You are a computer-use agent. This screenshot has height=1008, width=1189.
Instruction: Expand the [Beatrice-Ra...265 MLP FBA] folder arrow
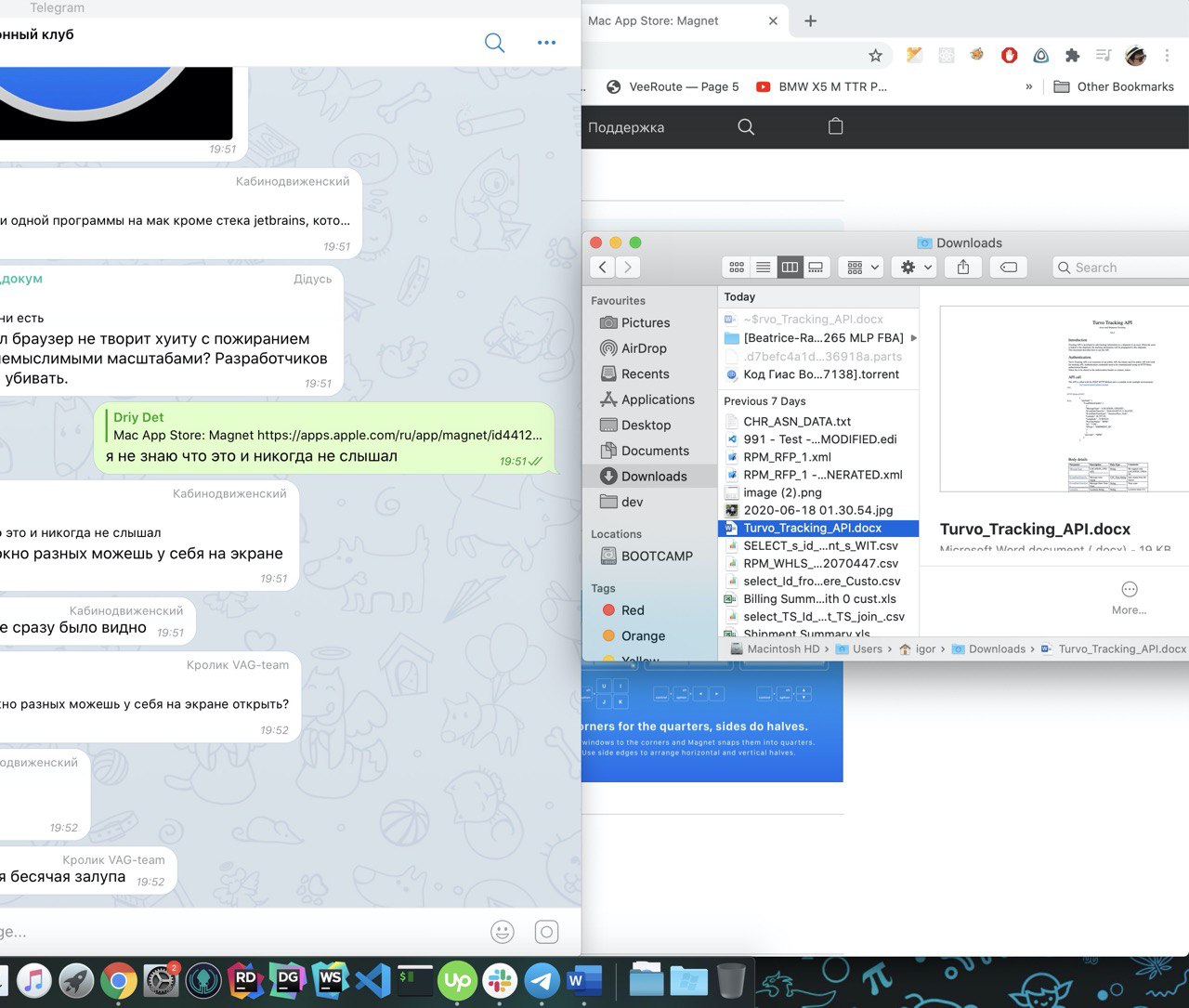913,338
